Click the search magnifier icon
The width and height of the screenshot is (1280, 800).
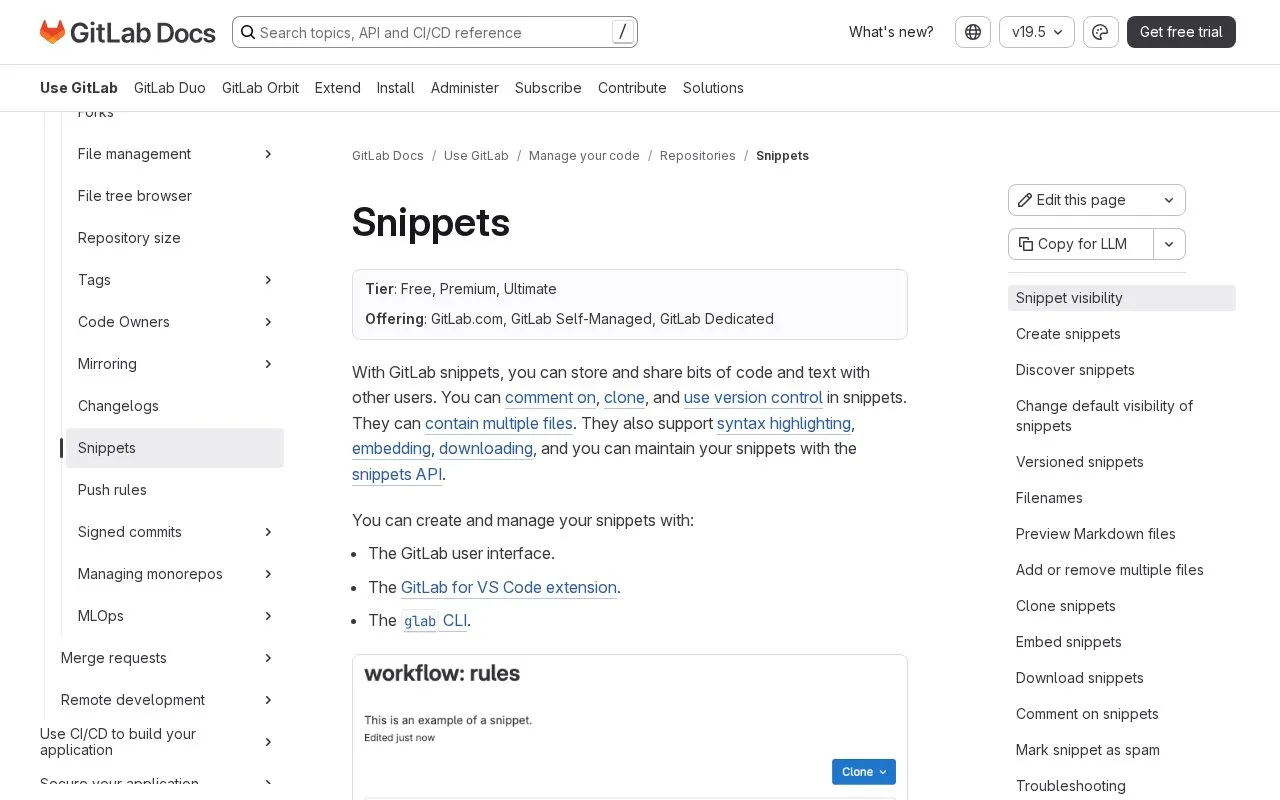(248, 32)
